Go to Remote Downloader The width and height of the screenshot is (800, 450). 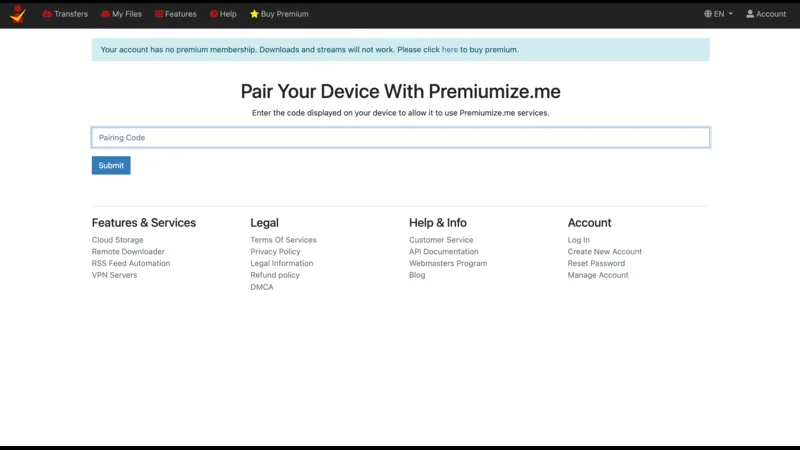(128, 252)
